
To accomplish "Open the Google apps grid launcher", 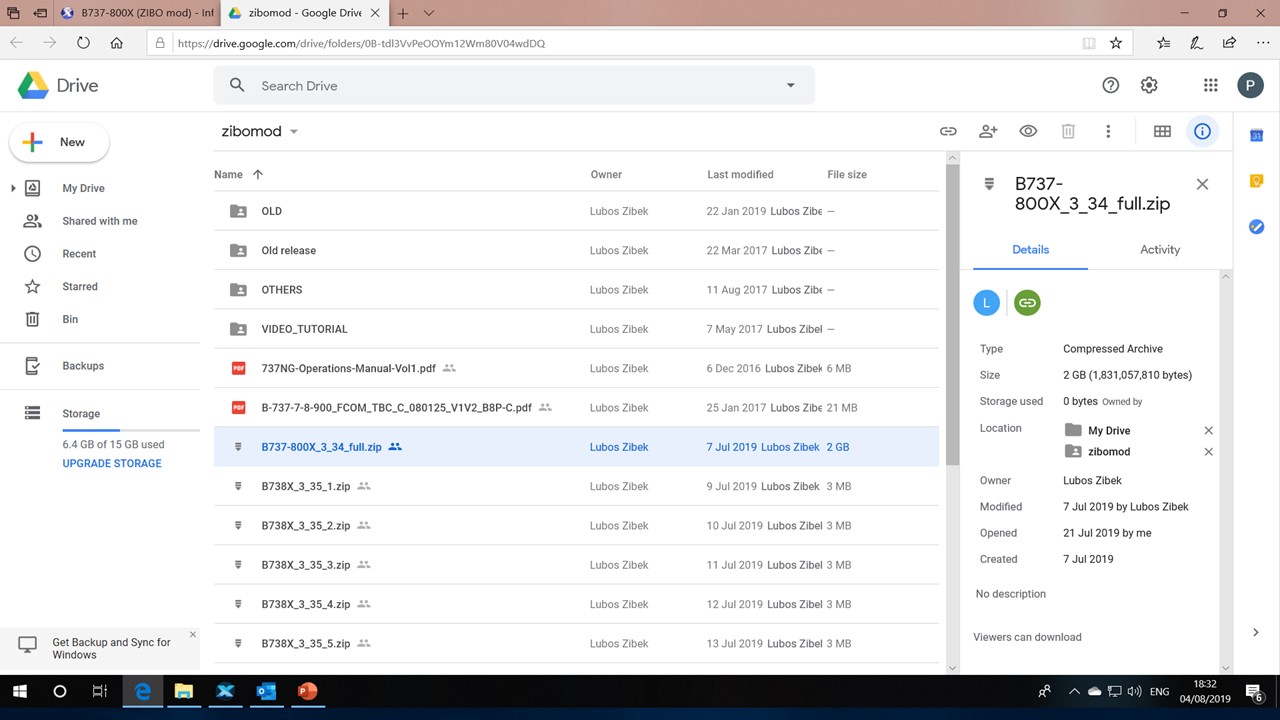I will [x=1210, y=85].
